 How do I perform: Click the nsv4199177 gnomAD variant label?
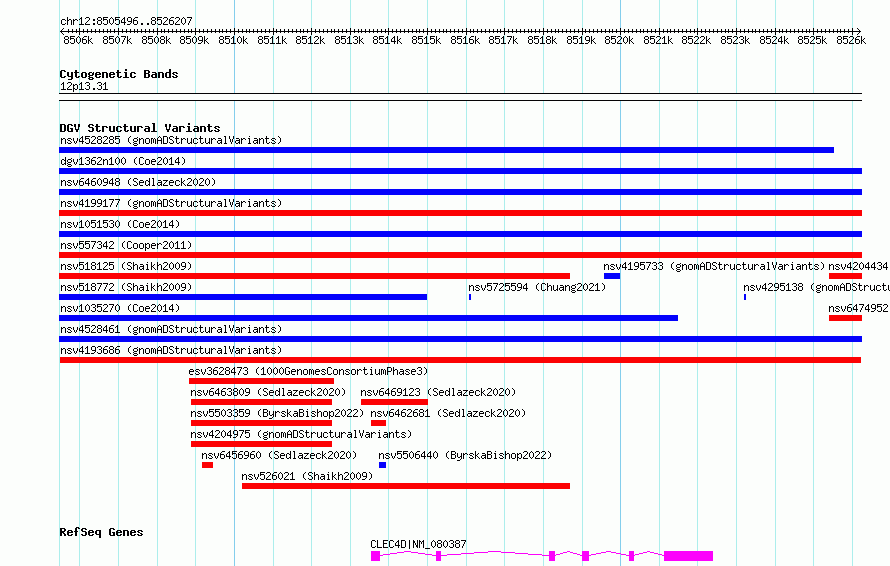point(171,203)
